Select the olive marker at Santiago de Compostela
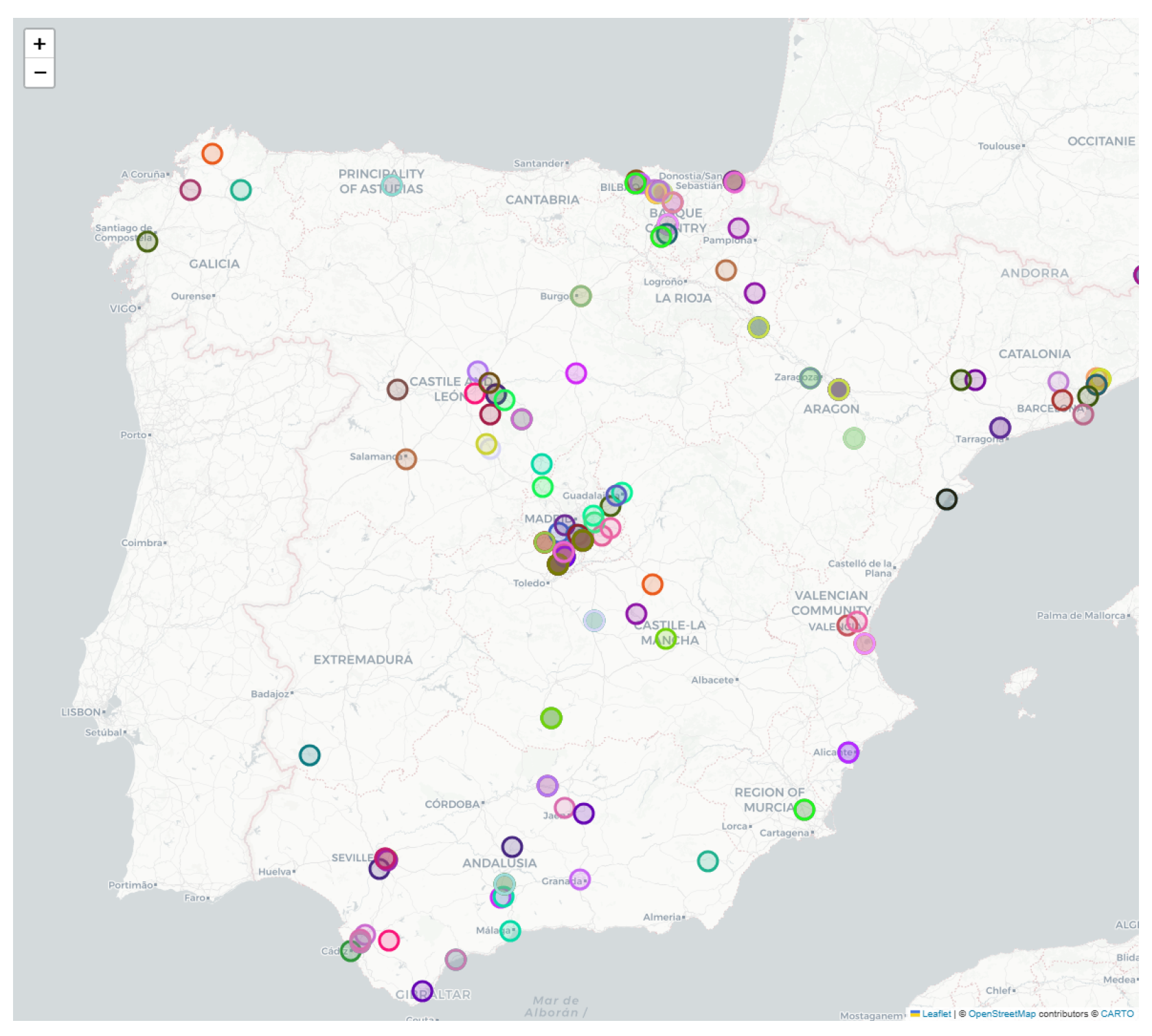The image size is (1152, 1036). (147, 241)
